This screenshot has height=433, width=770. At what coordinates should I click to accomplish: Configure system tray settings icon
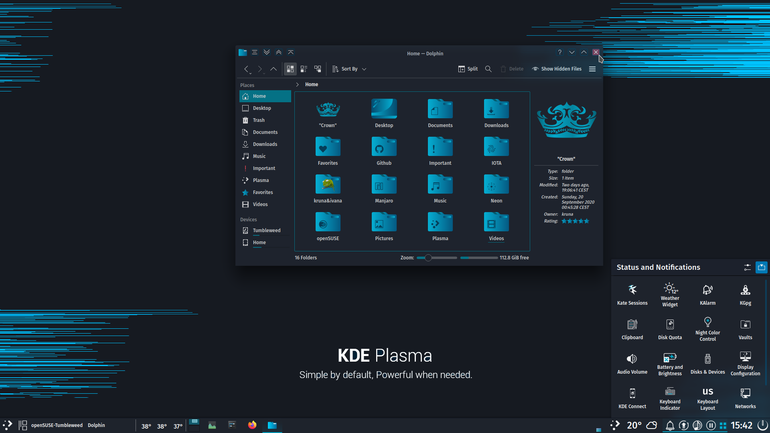click(x=747, y=268)
